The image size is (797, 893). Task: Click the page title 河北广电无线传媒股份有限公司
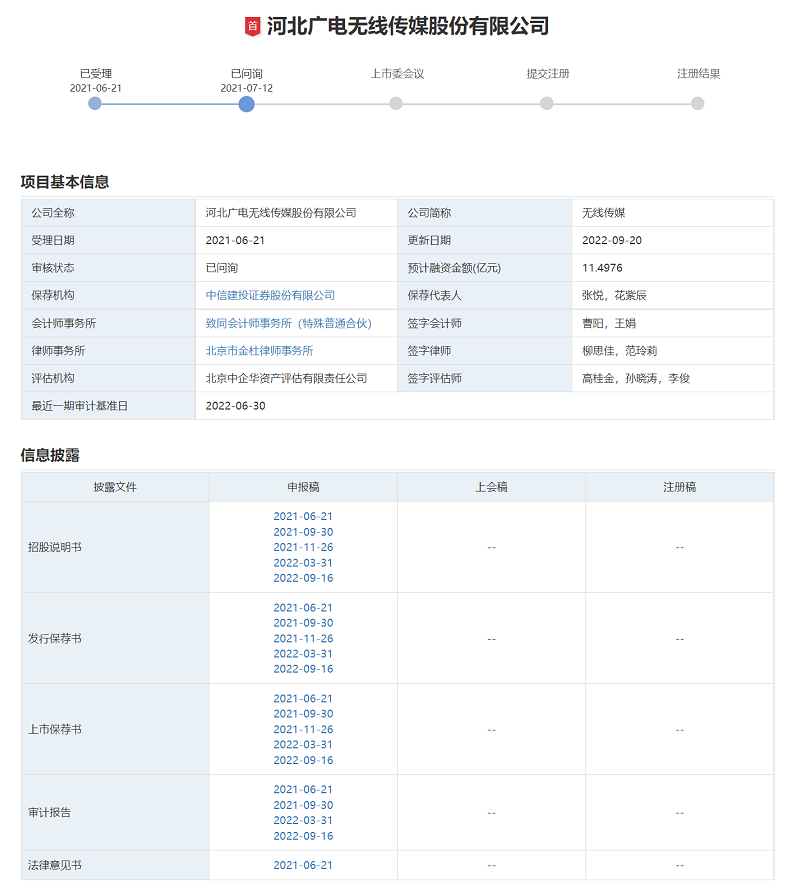408,26
